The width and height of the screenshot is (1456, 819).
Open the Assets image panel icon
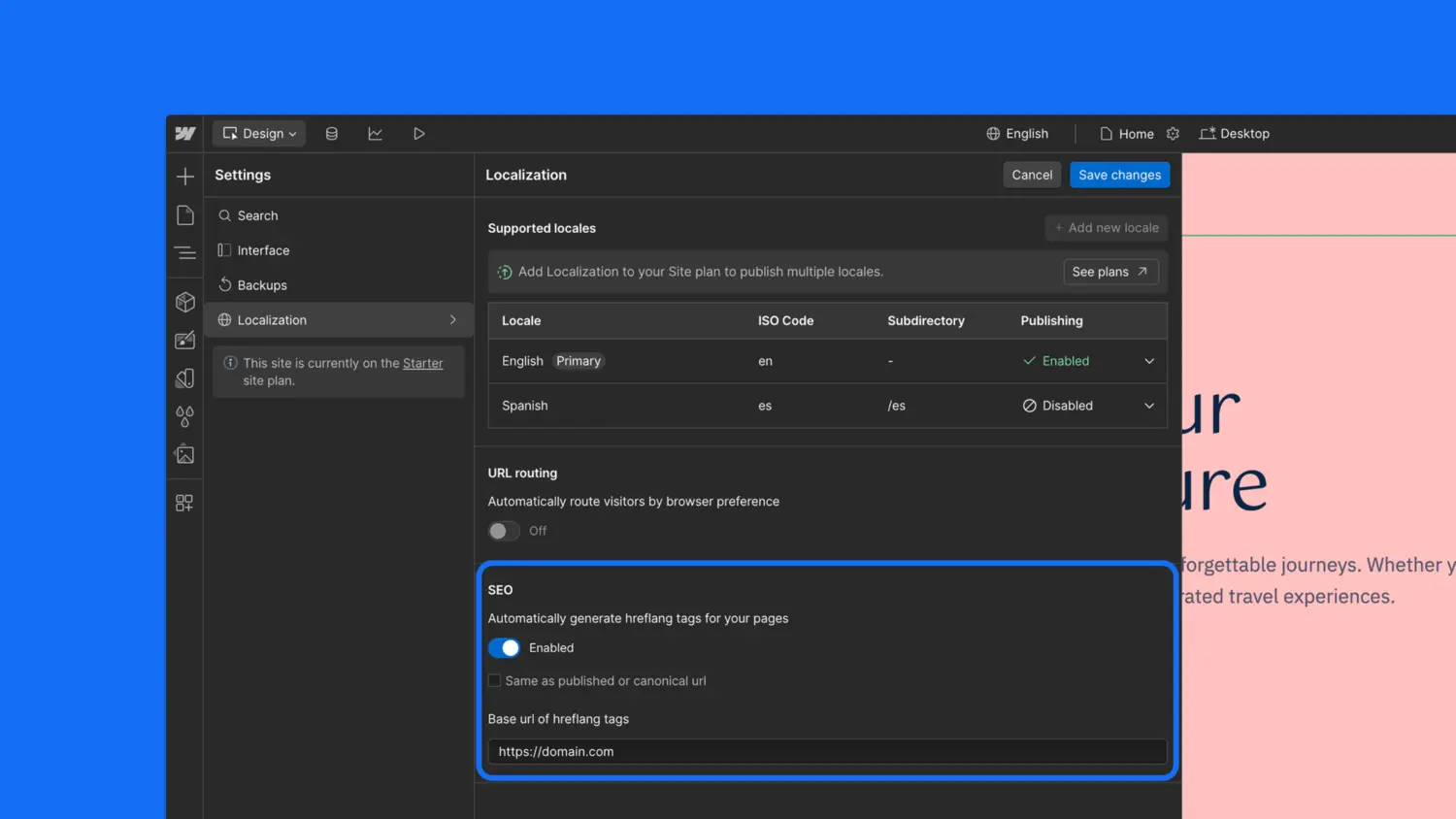coord(185,454)
